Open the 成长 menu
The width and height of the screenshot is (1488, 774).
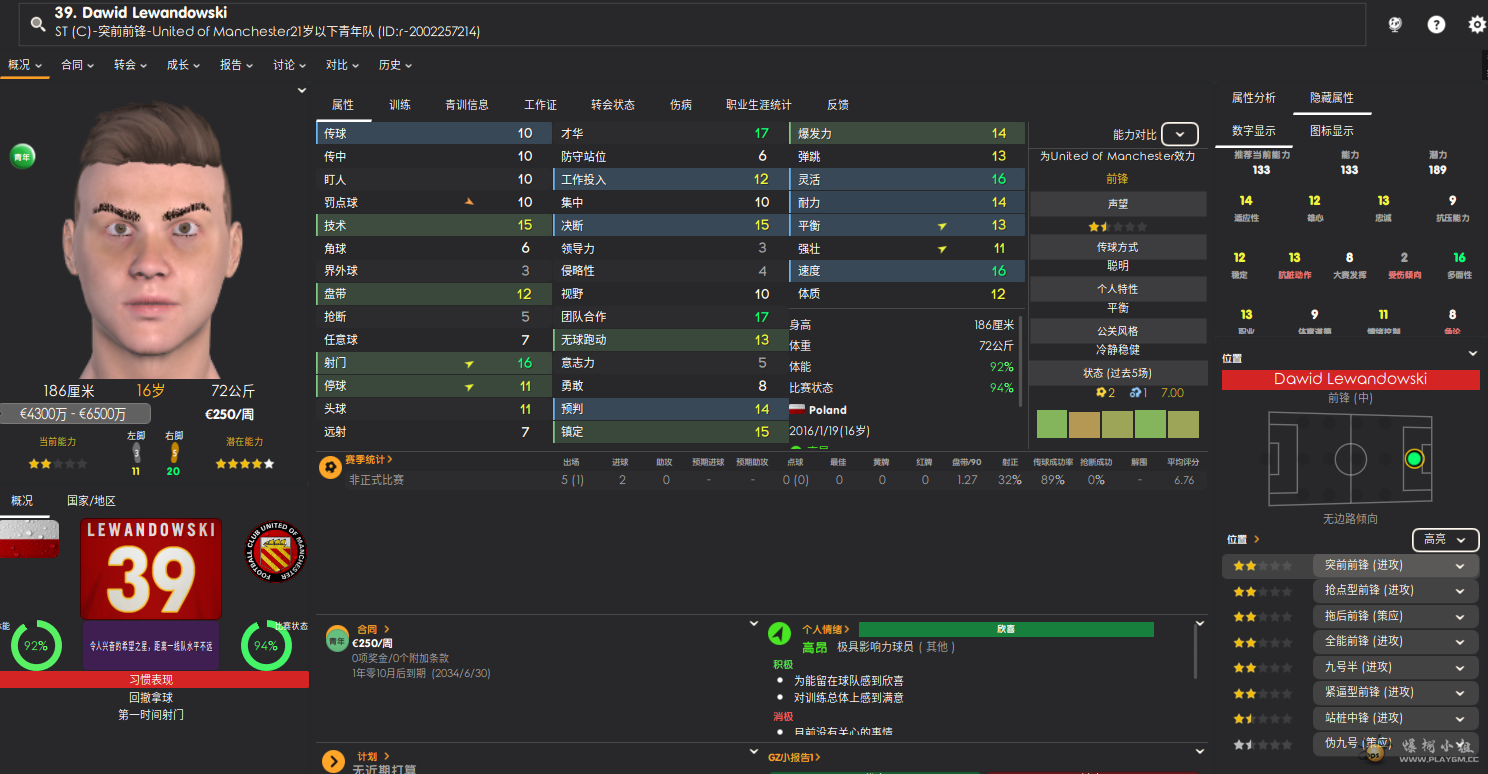184,65
